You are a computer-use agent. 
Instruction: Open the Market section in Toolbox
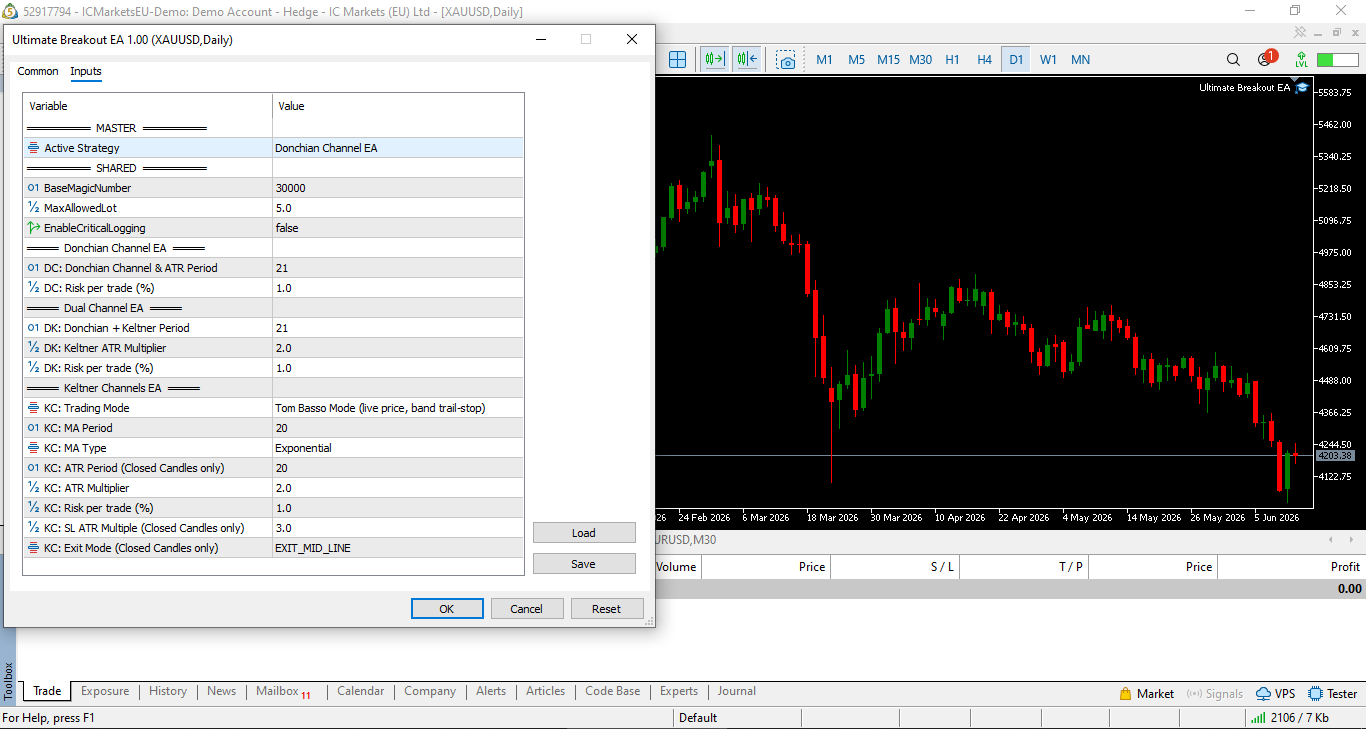[x=1146, y=693]
